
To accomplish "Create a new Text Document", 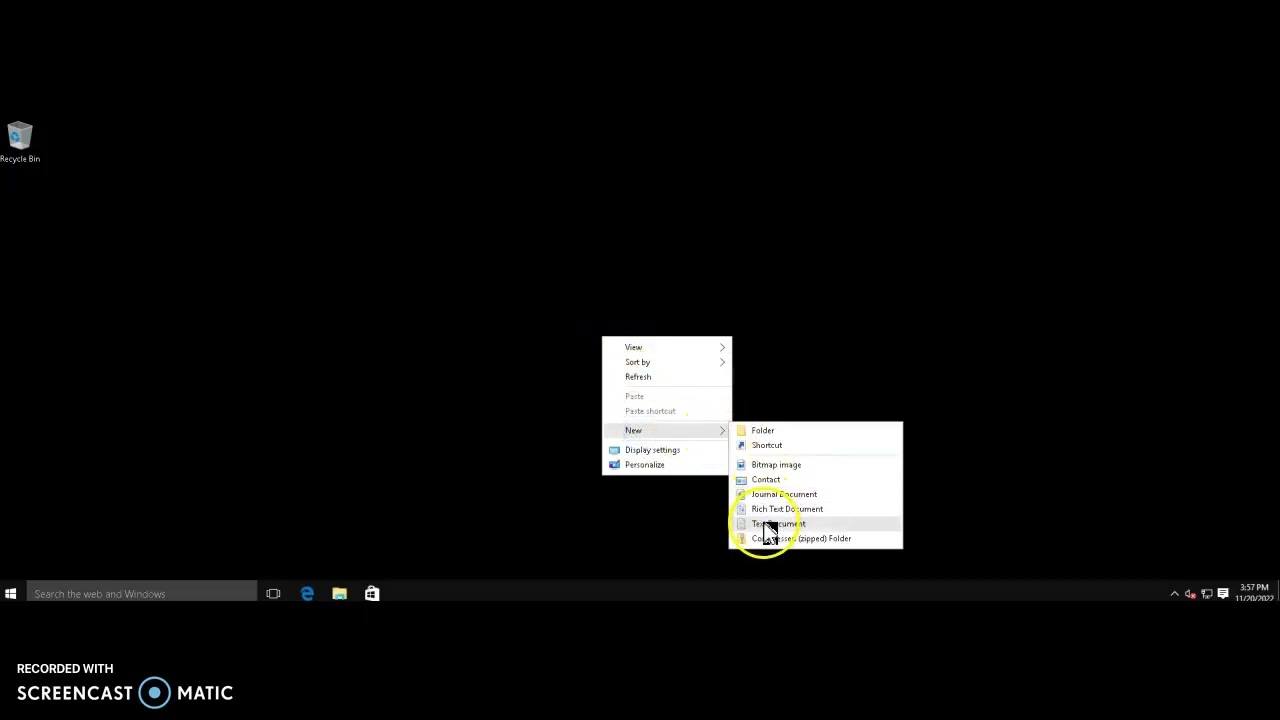I will click(816, 524).
